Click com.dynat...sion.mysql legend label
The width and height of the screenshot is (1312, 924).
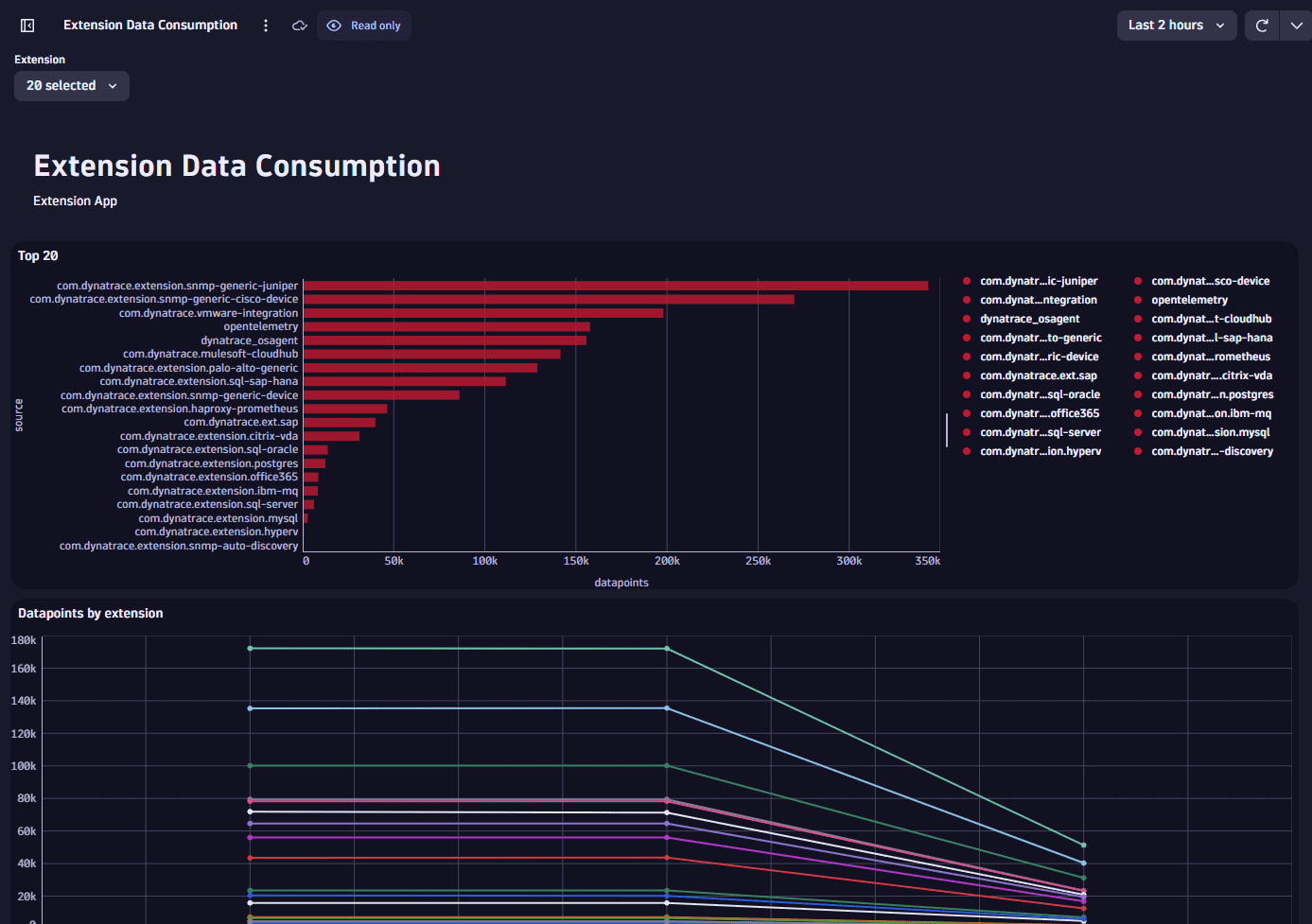click(x=1211, y=432)
